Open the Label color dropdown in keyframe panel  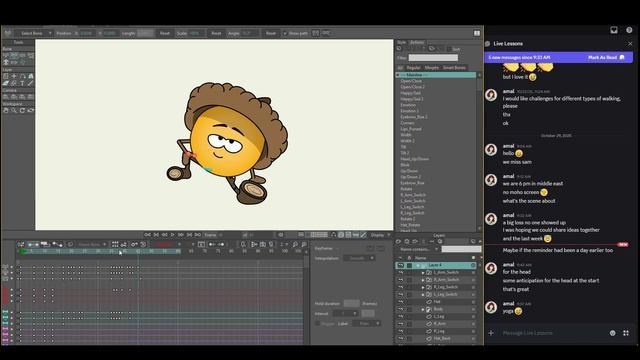coord(367,324)
